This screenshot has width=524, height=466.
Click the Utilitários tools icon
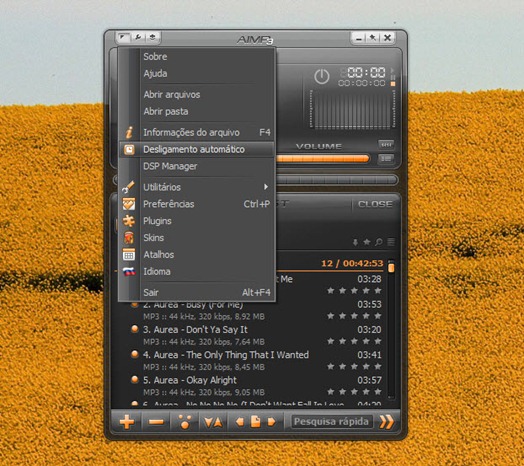129,187
